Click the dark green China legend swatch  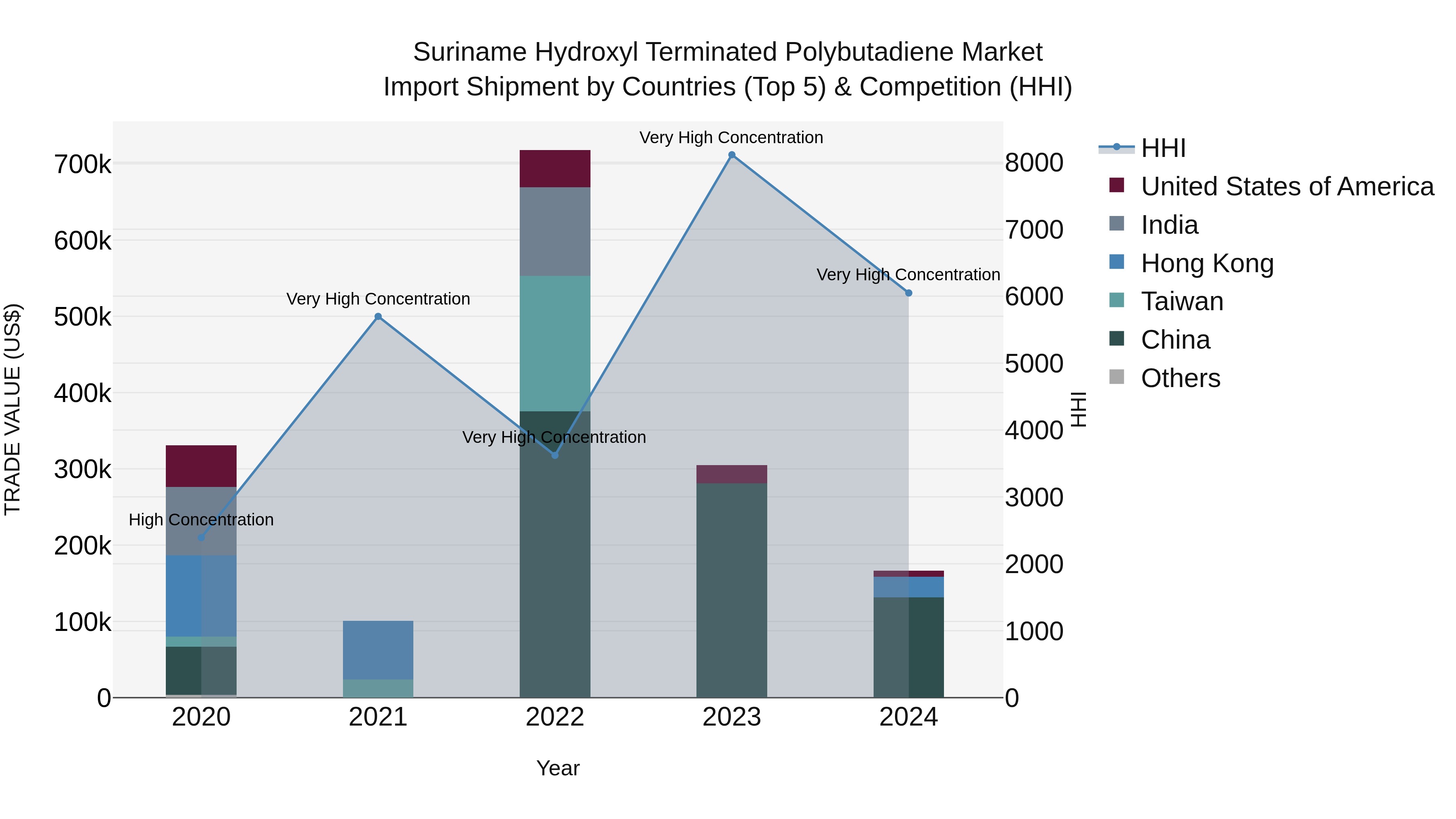[1117, 338]
